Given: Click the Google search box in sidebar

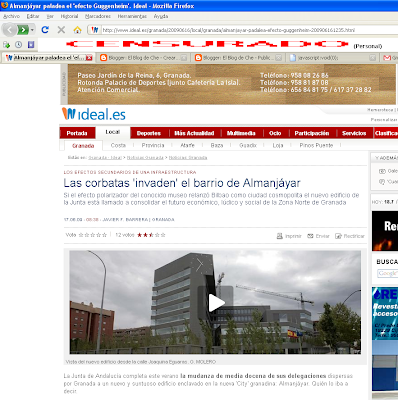Looking at the screenshot, I should 388,273.
